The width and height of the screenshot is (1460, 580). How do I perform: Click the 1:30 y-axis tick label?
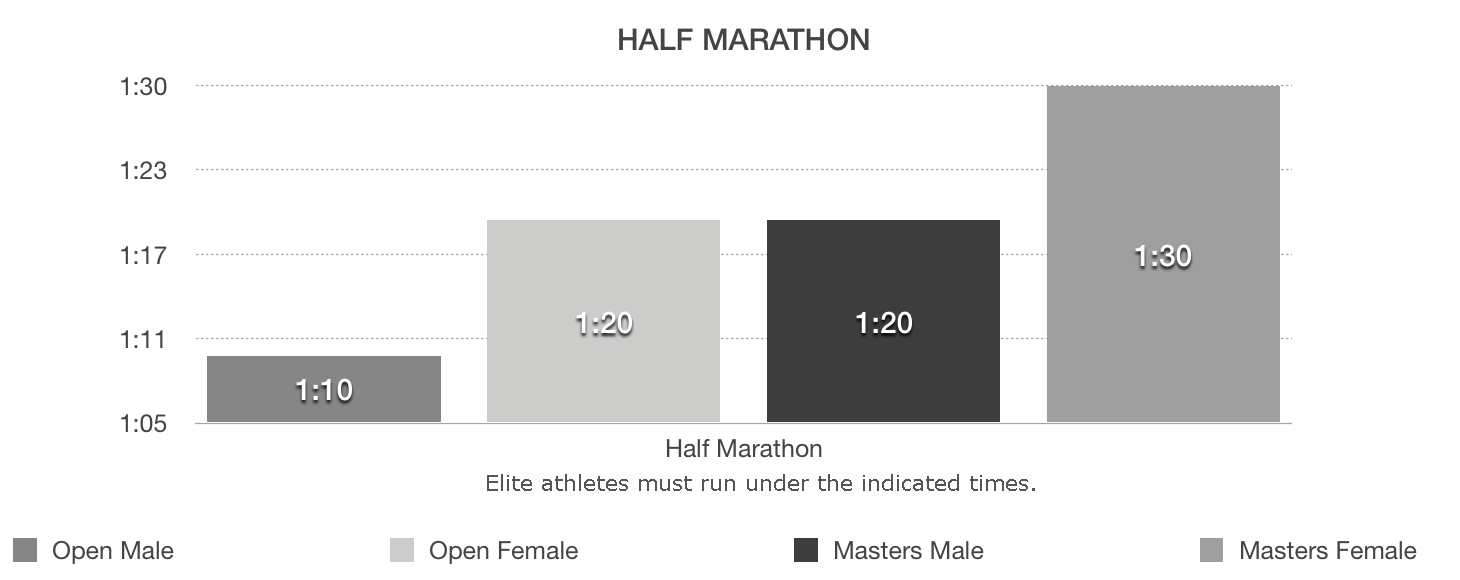click(x=143, y=87)
